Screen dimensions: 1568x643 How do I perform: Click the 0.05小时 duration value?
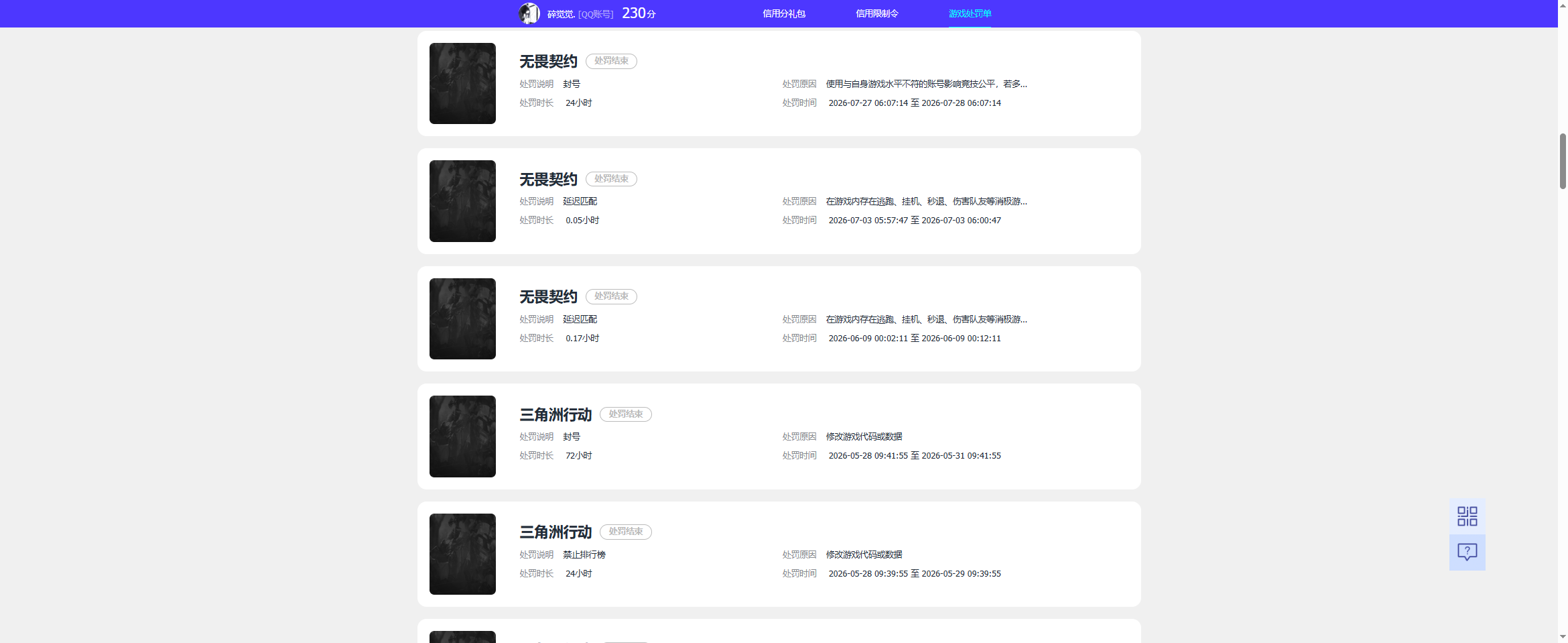pyautogui.click(x=582, y=220)
